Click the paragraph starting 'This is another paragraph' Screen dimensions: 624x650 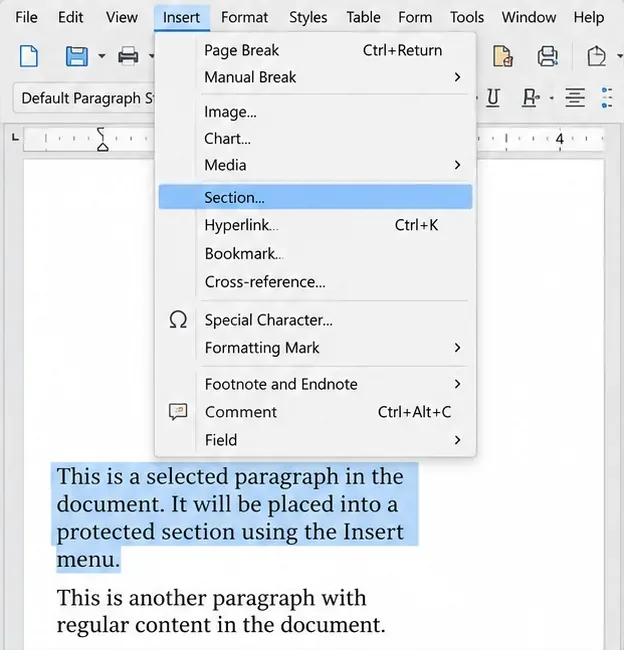click(x=221, y=611)
